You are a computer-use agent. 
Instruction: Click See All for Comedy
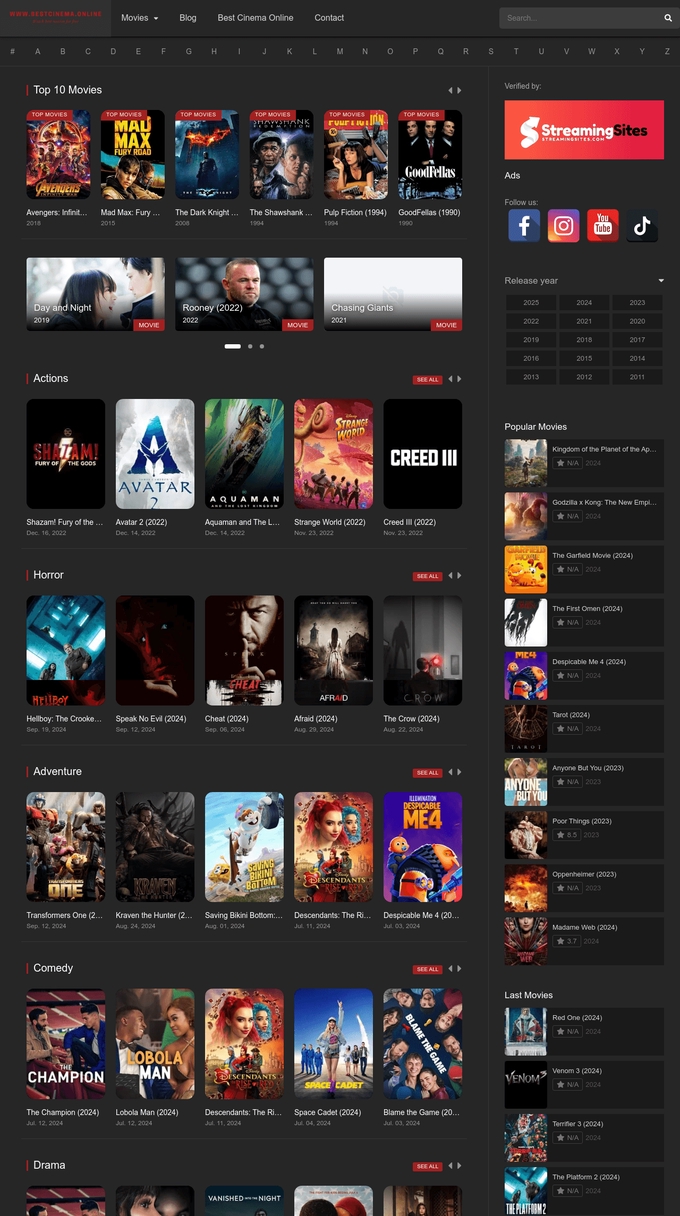(428, 969)
